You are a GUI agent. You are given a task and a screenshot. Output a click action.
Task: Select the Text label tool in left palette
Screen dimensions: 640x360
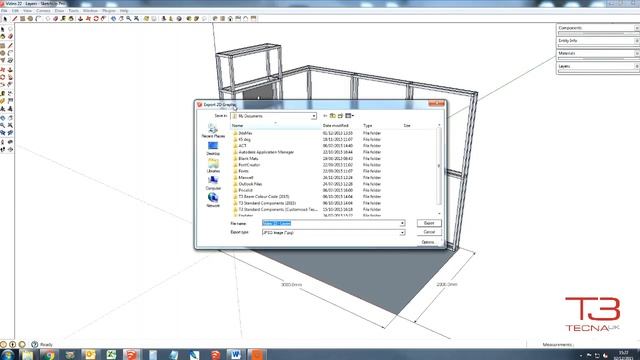tap(10, 101)
